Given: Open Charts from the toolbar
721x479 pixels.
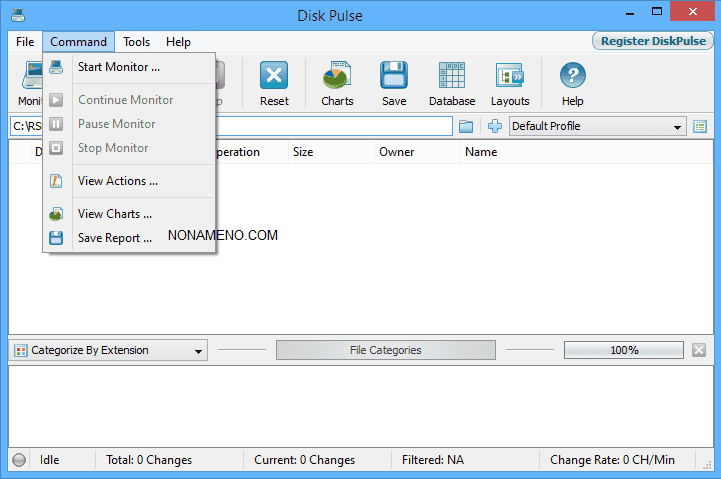Looking at the screenshot, I should pyautogui.click(x=337, y=78).
